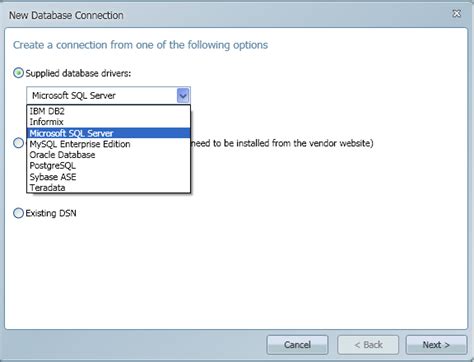
Task: Choose Sybase ASE from the driver list
Action: [108, 177]
